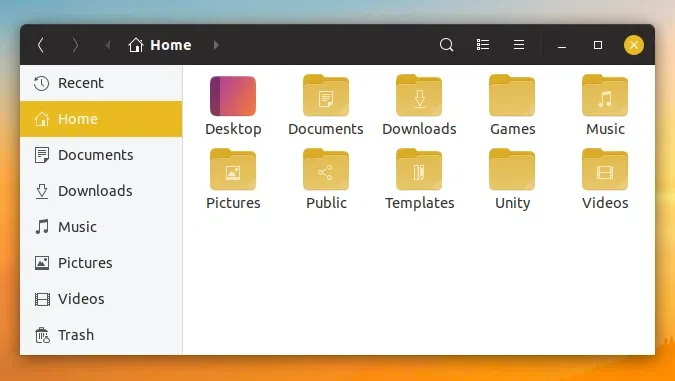
Task: Open the hamburger options menu
Action: click(519, 45)
